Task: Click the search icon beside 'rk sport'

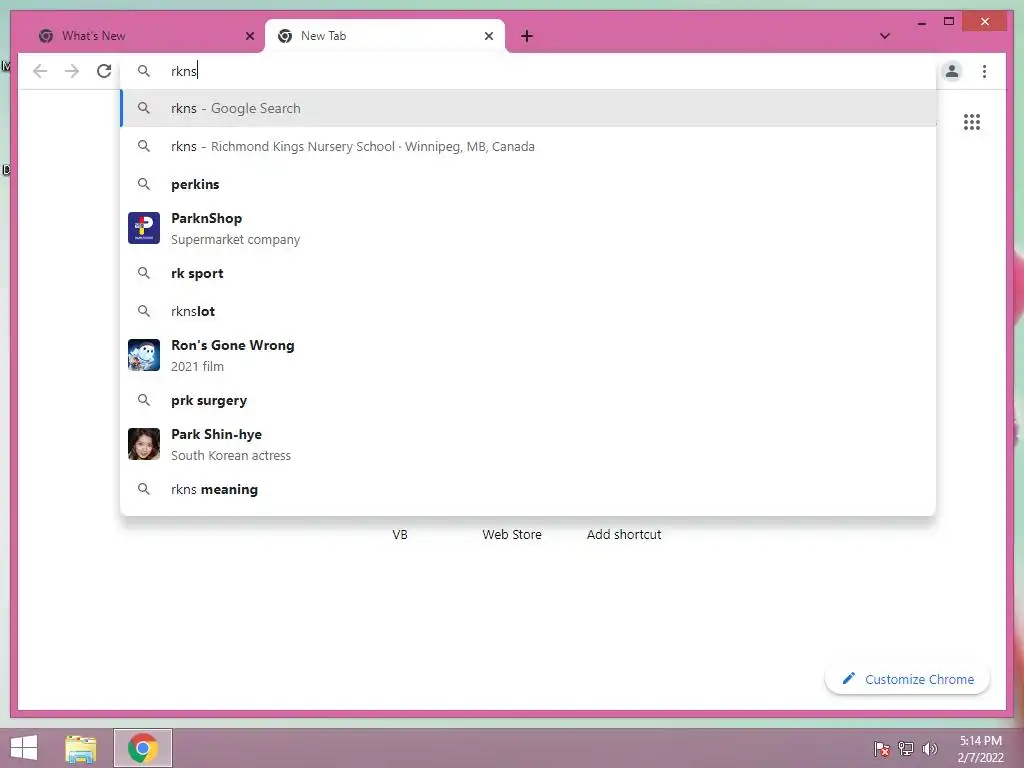Action: point(144,273)
